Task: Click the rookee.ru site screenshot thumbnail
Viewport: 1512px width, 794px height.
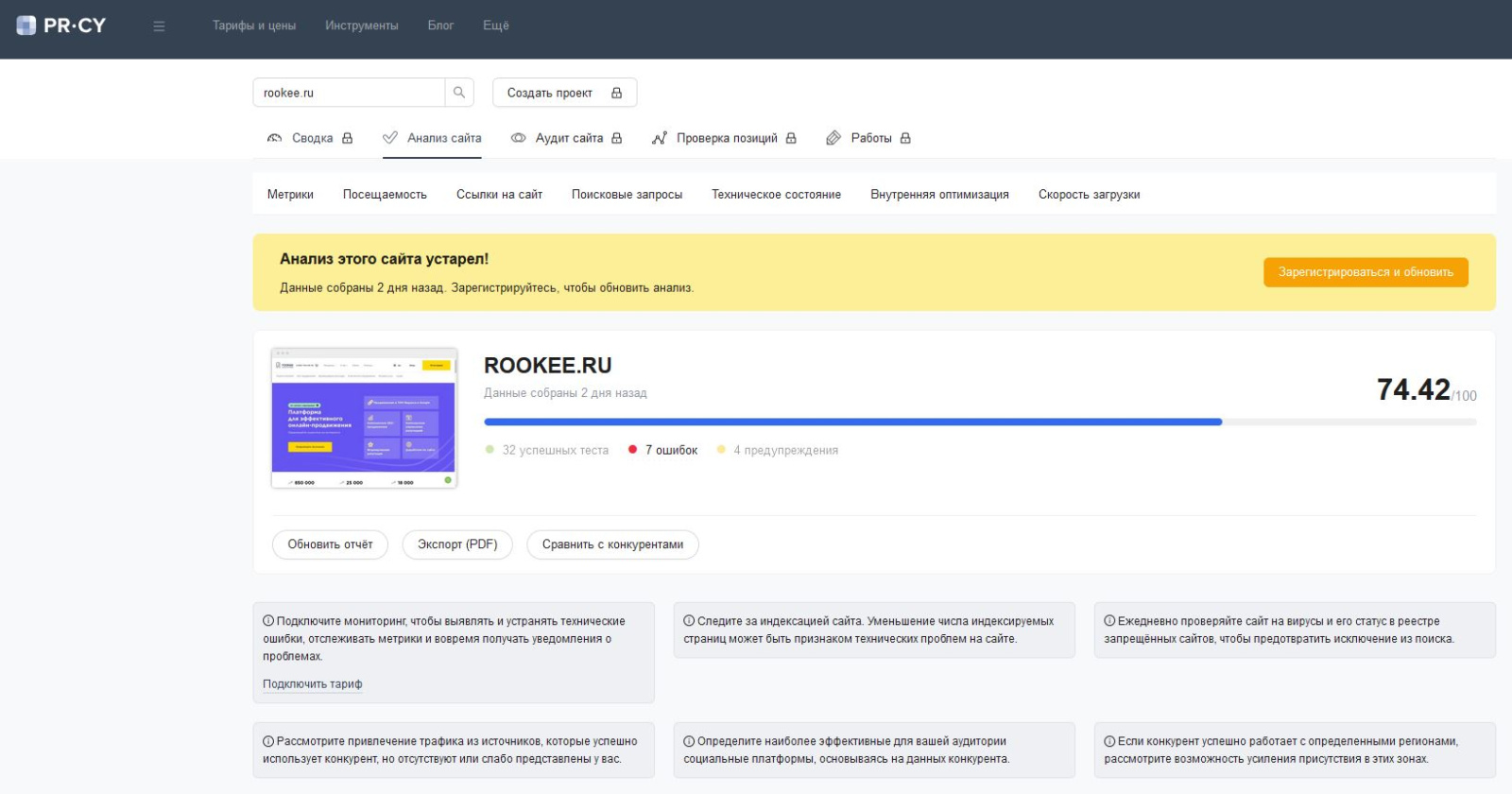Action: click(364, 418)
